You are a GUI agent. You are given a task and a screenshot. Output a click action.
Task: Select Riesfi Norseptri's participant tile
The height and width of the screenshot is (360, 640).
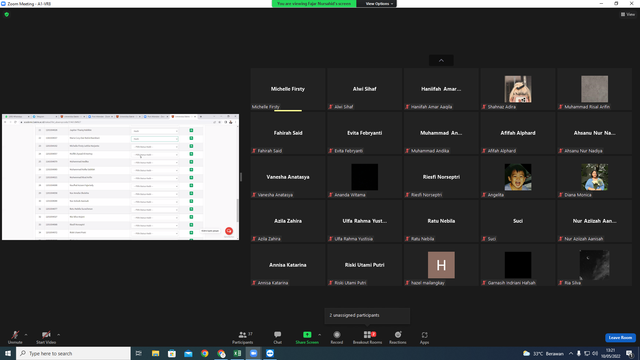[441, 177]
